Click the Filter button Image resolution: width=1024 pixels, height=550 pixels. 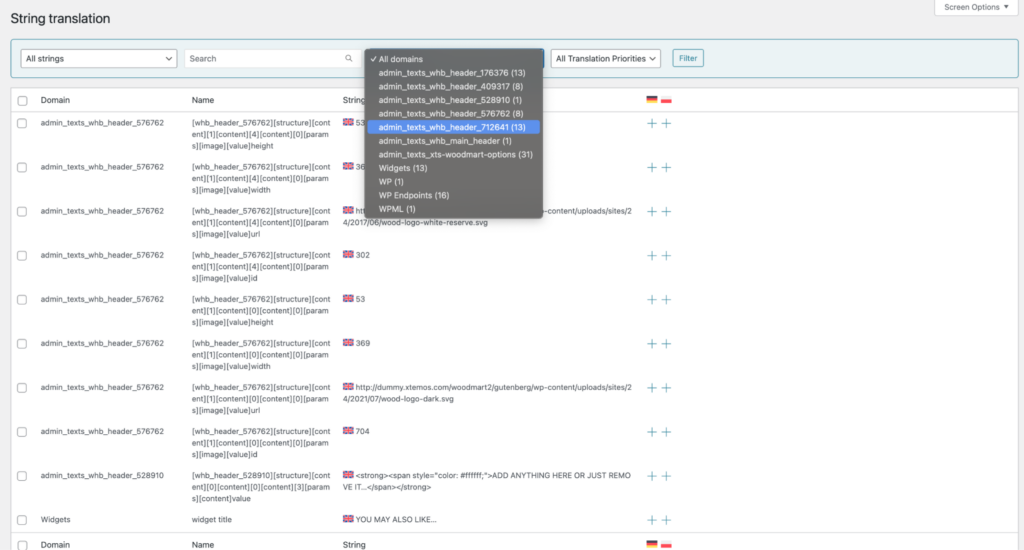pos(688,58)
